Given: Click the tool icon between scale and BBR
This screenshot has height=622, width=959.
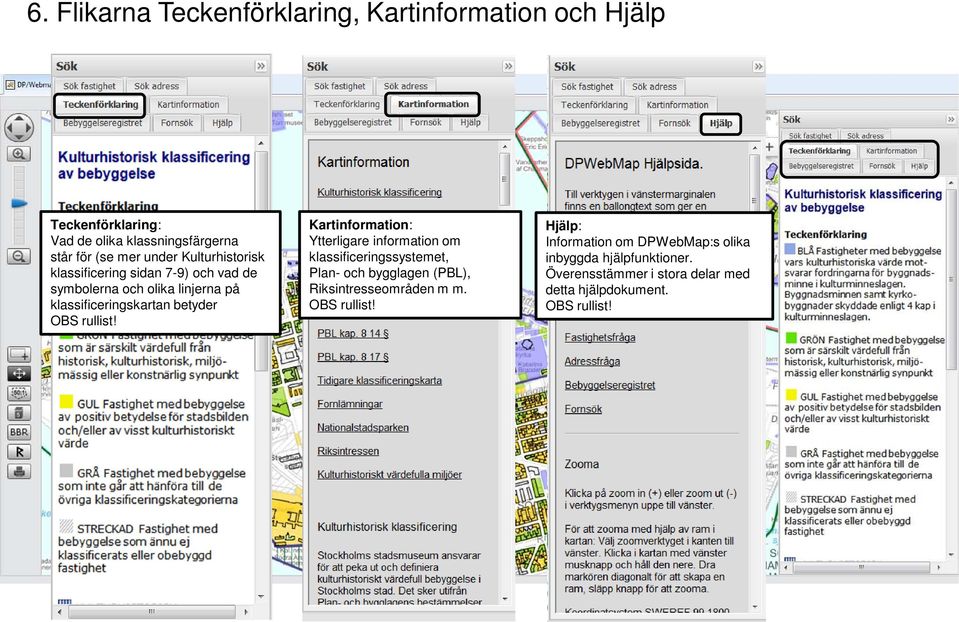Looking at the screenshot, I should 19,413.
